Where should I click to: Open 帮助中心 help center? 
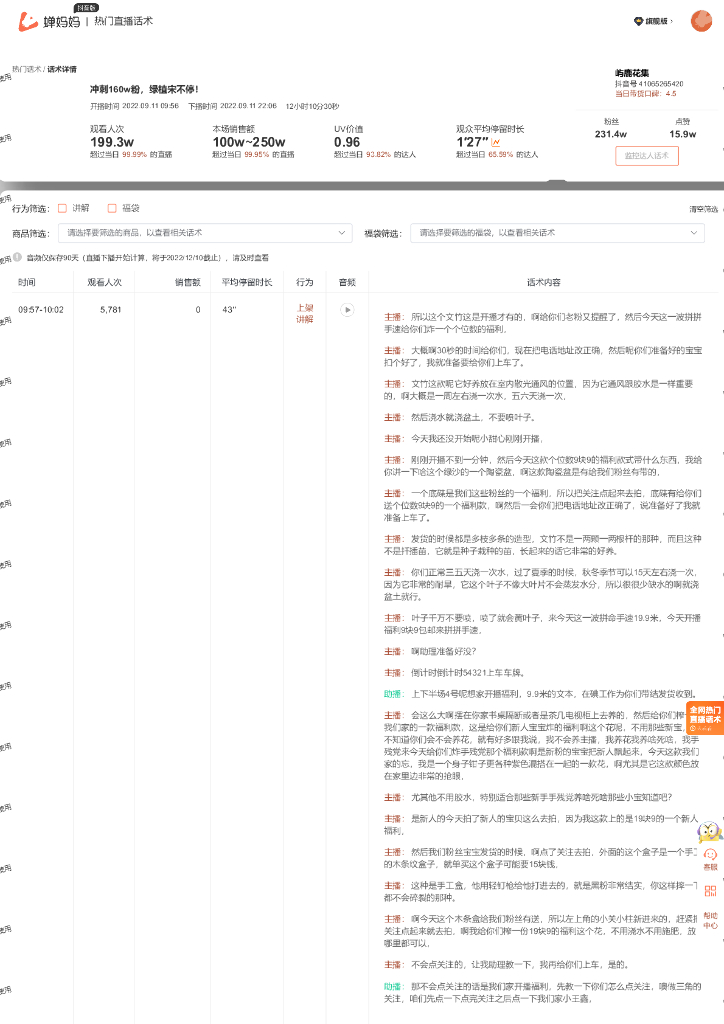710,920
